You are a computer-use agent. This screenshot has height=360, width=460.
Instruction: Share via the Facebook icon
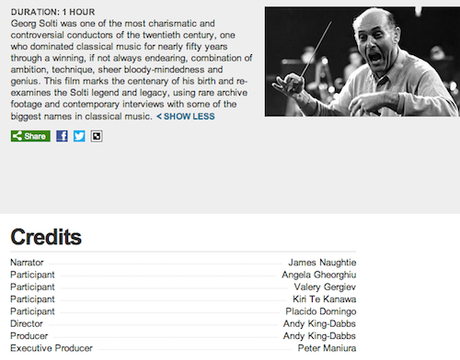62,136
